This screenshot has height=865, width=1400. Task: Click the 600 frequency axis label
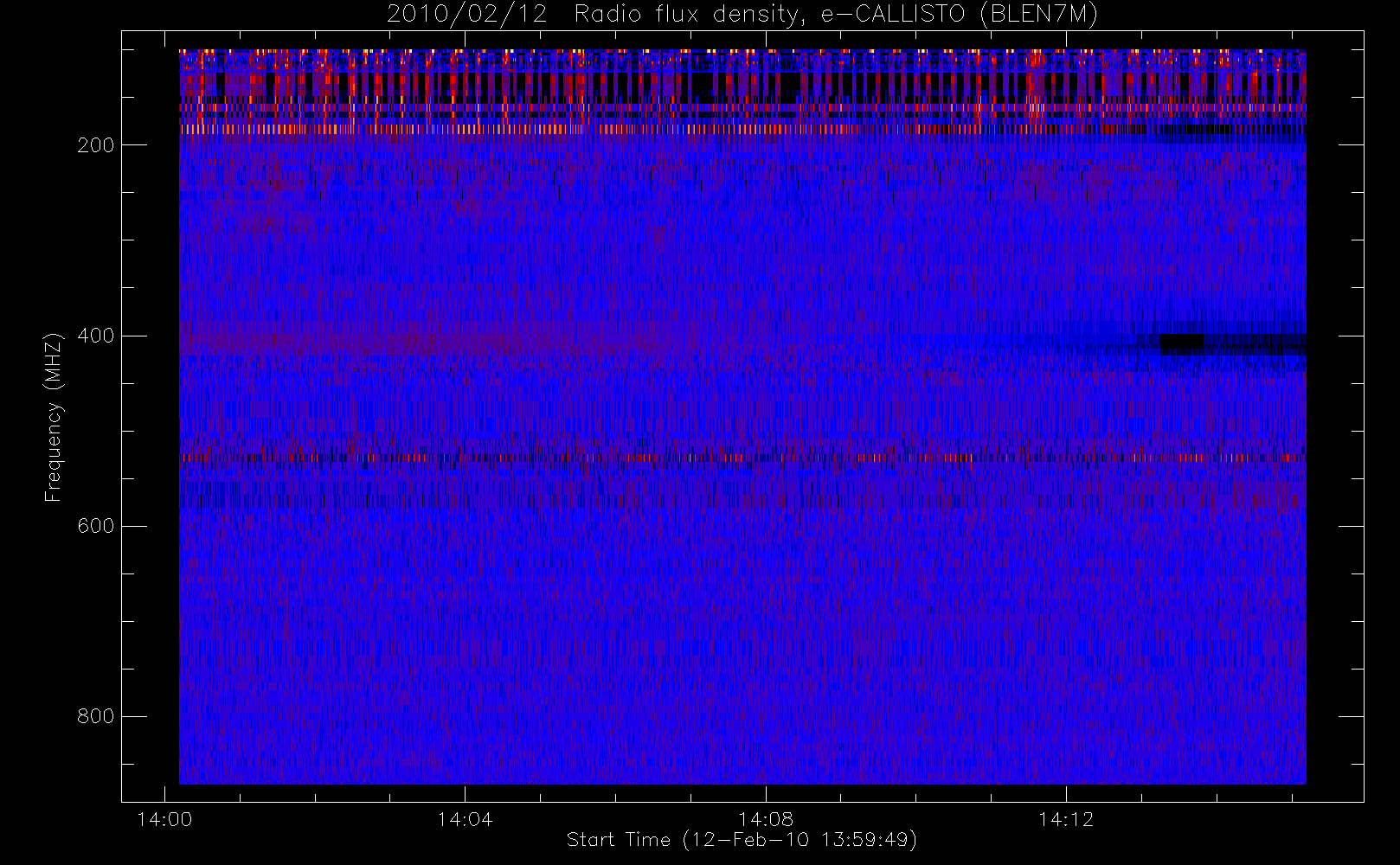pyautogui.click(x=95, y=526)
